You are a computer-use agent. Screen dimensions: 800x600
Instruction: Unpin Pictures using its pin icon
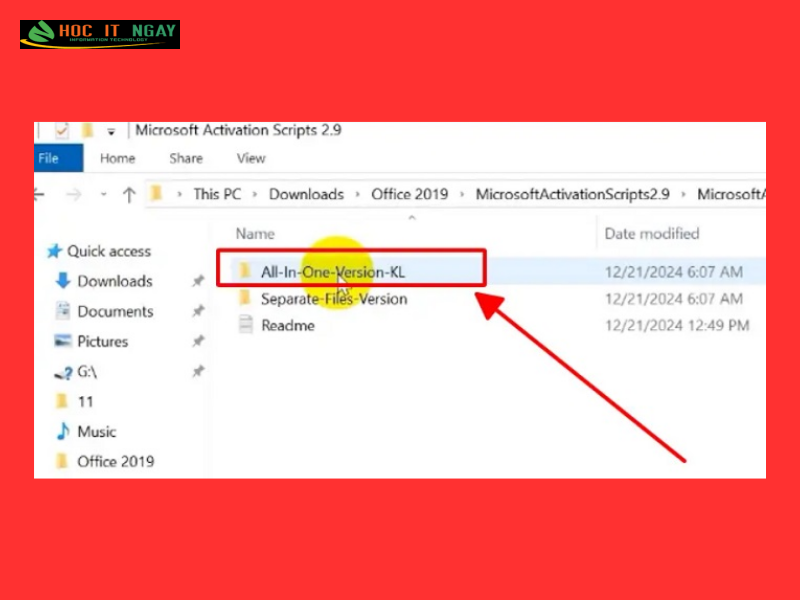pyautogui.click(x=198, y=341)
